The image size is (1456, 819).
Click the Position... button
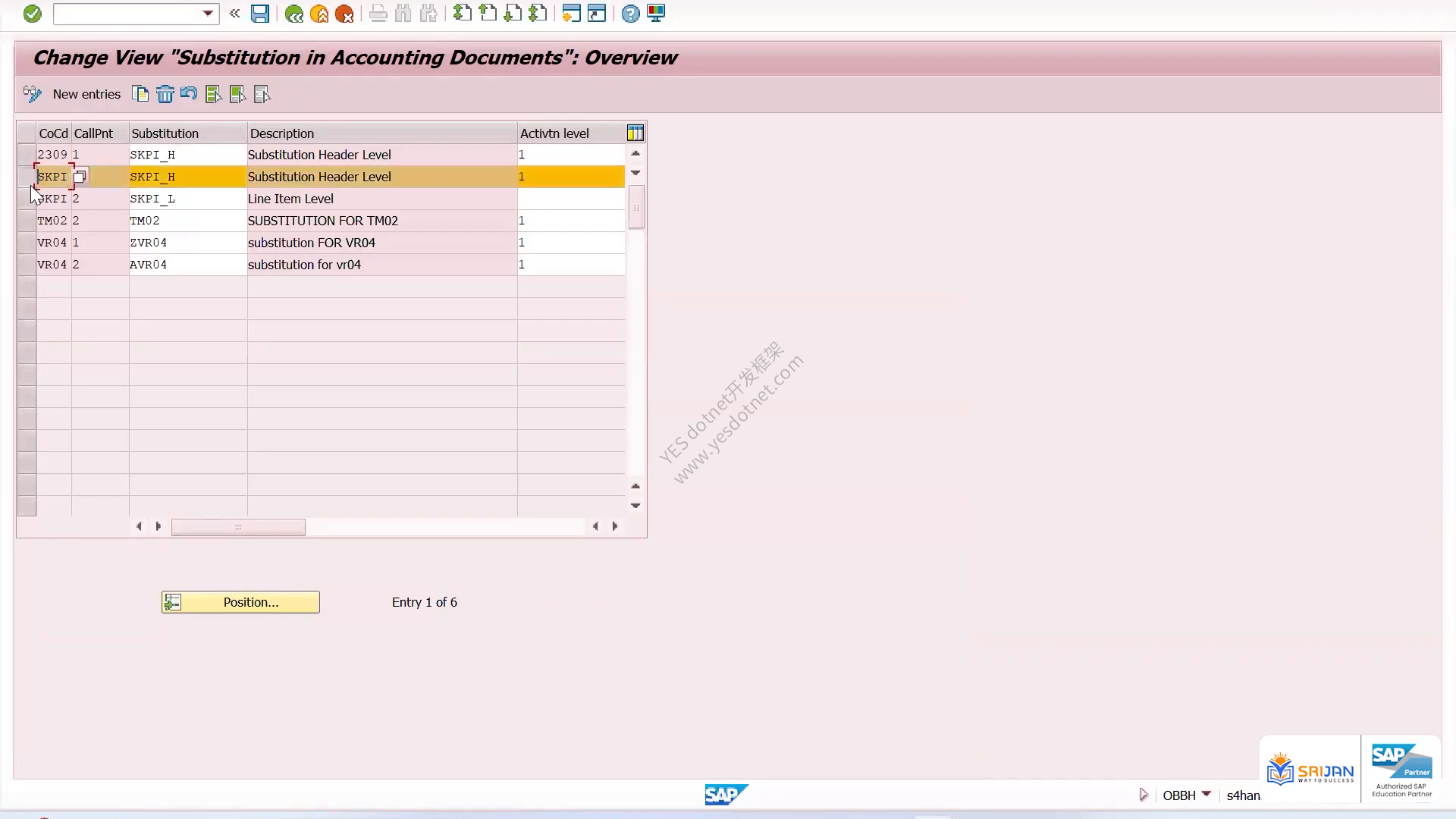(x=240, y=602)
